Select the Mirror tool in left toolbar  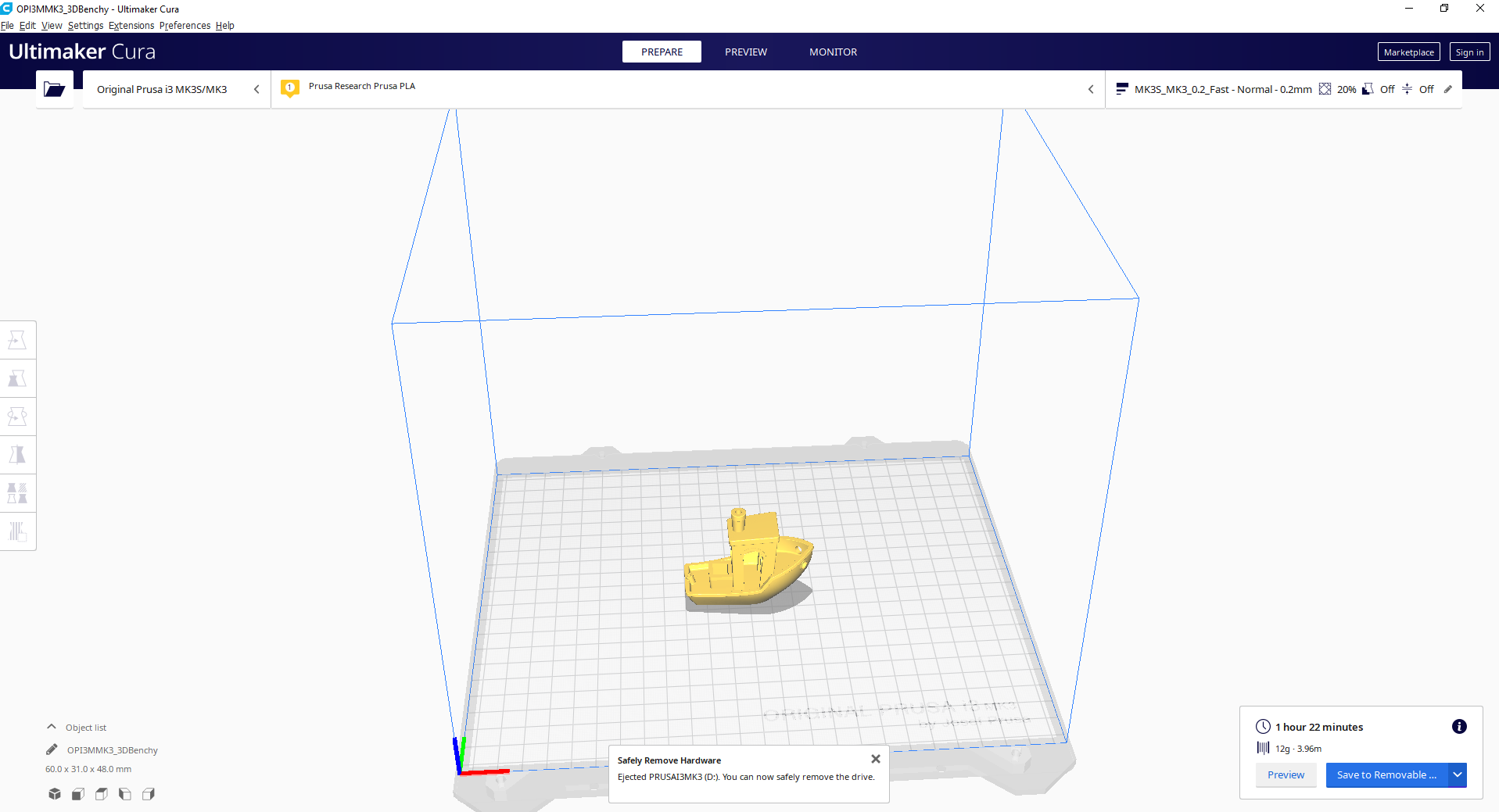tap(17, 455)
